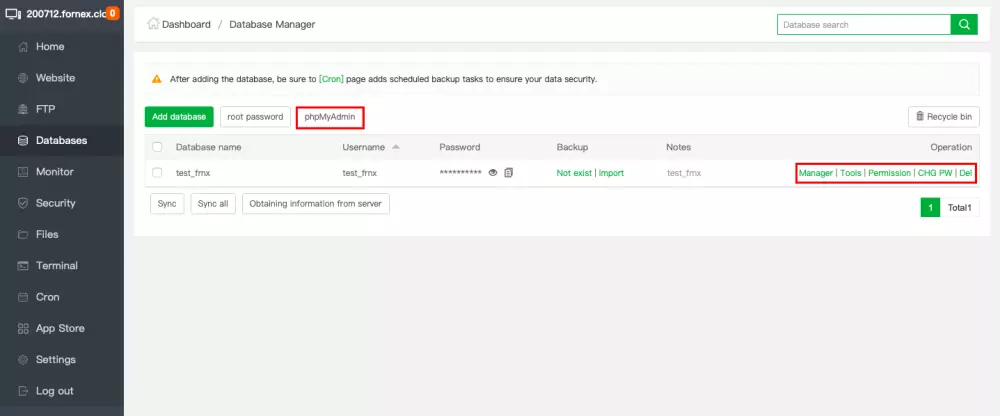Sort by the Username column arrow

[x=395, y=147]
